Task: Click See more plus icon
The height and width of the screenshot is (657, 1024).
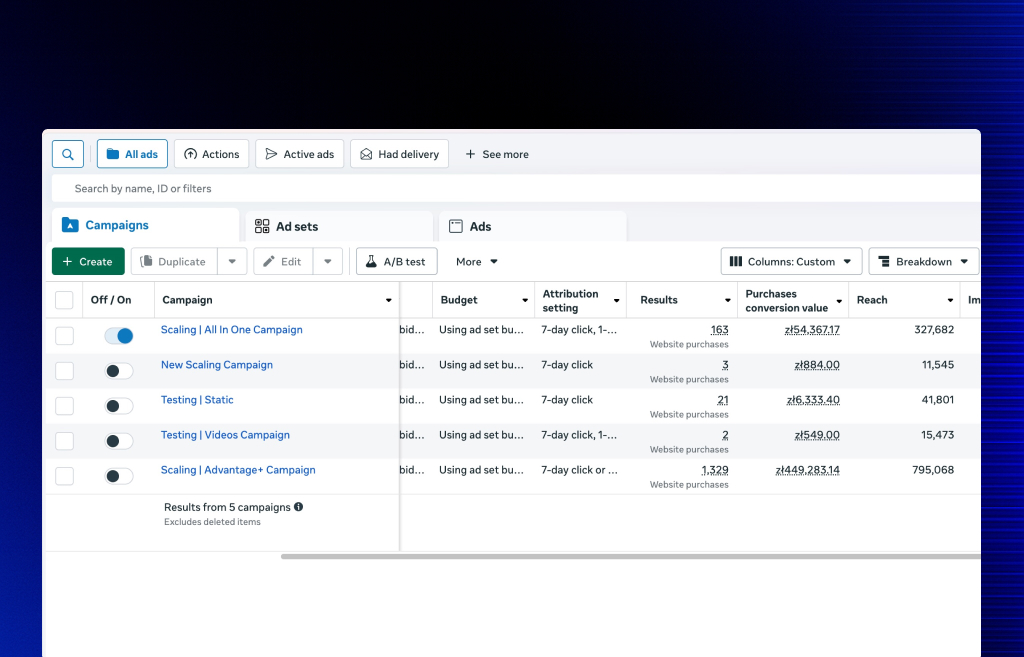Action: click(471, 154)
